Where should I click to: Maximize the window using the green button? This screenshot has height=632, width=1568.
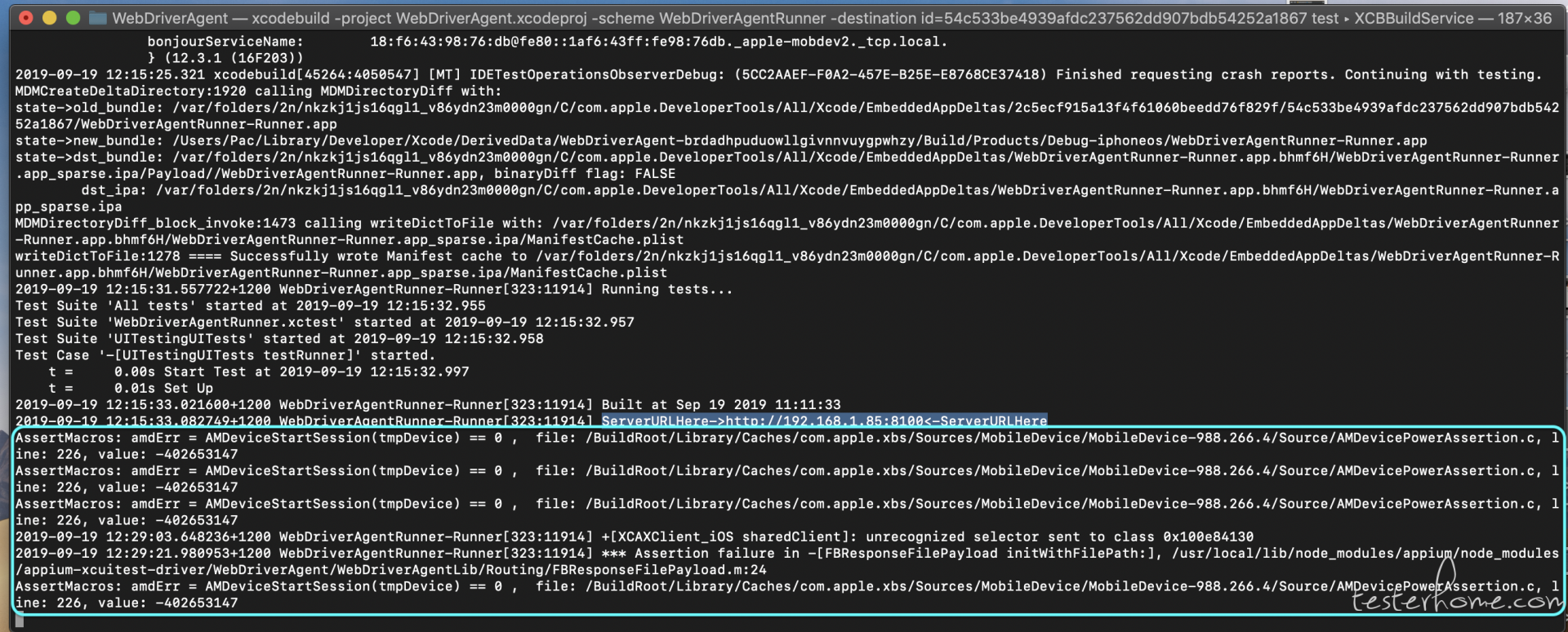(73, 18)
